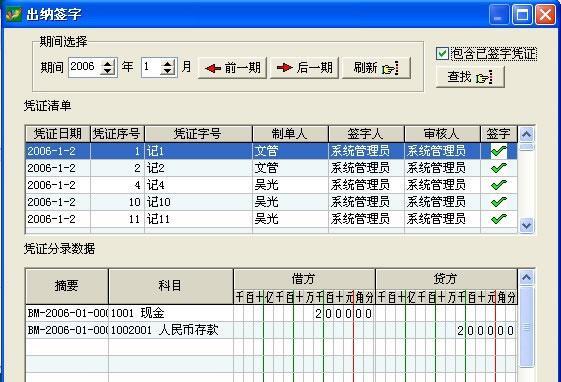Increase the month spinner up arrow

[168, 63]
